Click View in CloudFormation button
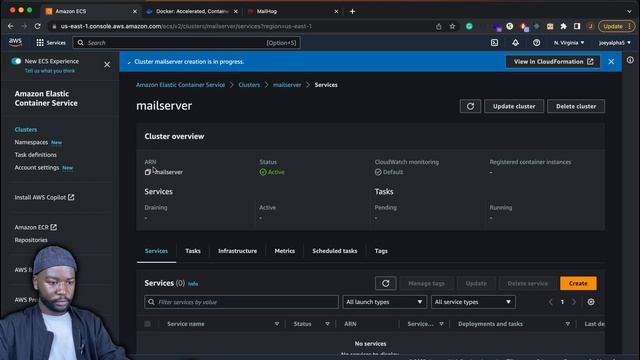This screenshot has height=360, width=640. pos(553,62)
